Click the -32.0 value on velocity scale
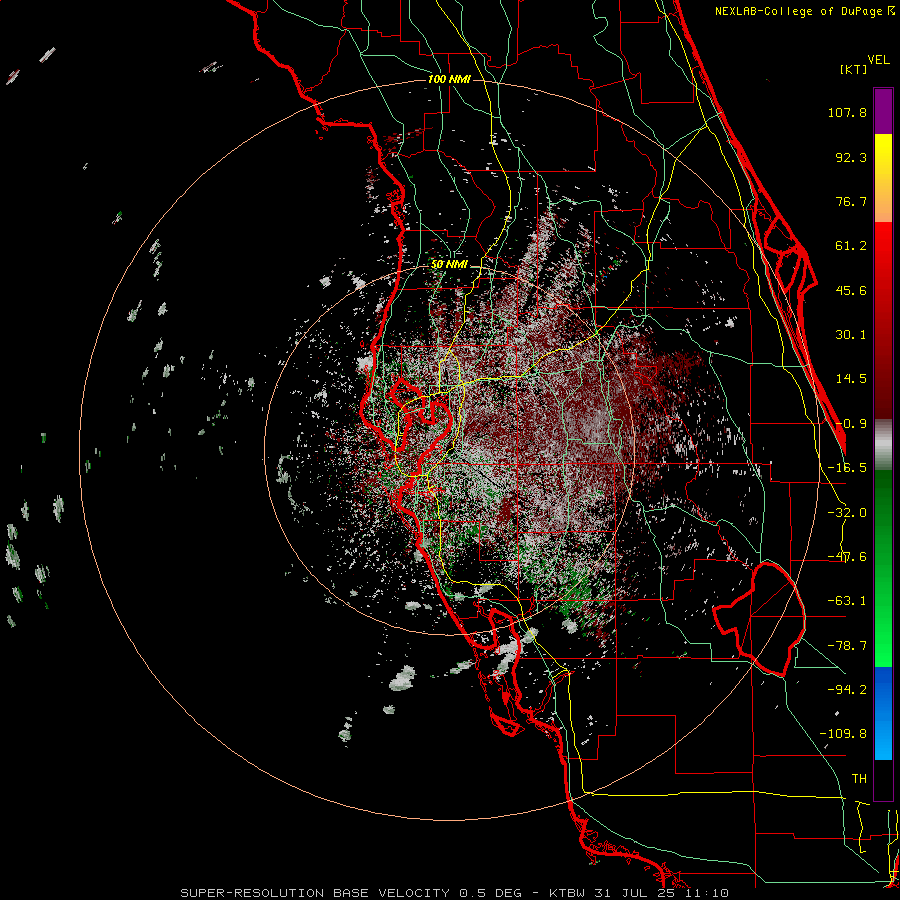The height and width of the screenshot is (900, 900). point(847,513)
